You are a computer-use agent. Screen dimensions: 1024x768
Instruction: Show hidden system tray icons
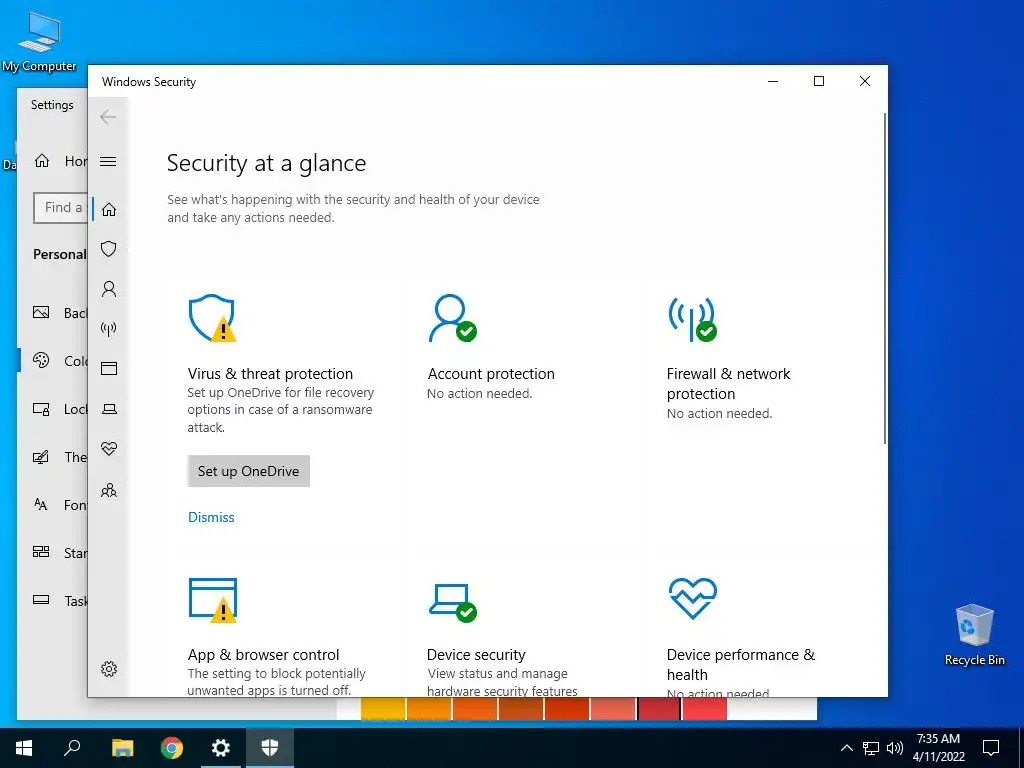(846, 748)
